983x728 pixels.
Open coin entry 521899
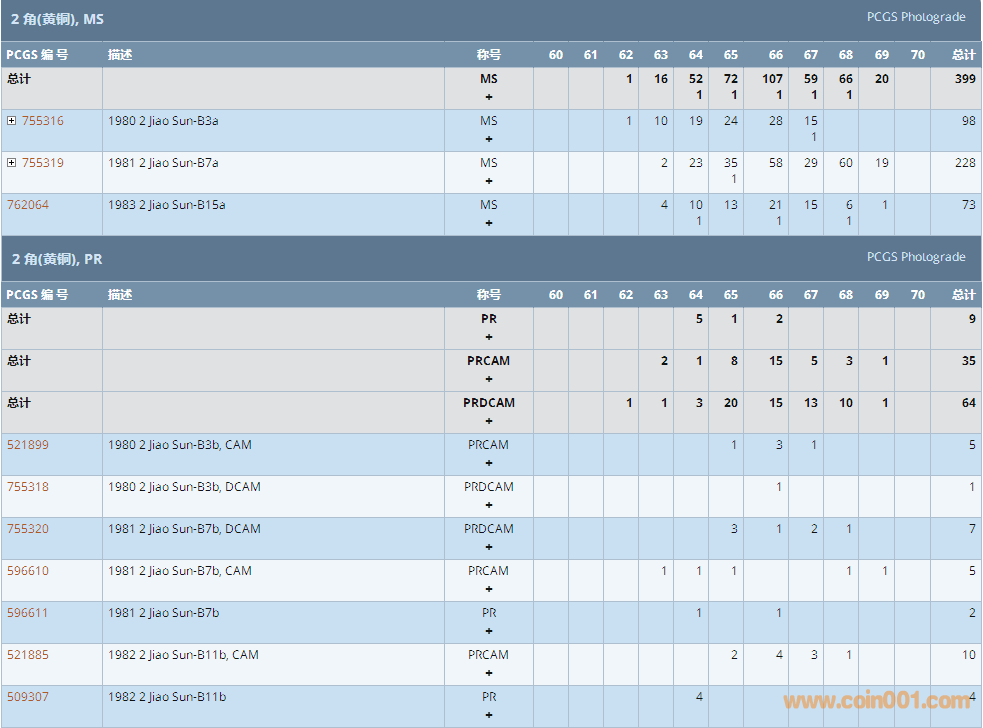pyautogui.click(x=28, y=445)
